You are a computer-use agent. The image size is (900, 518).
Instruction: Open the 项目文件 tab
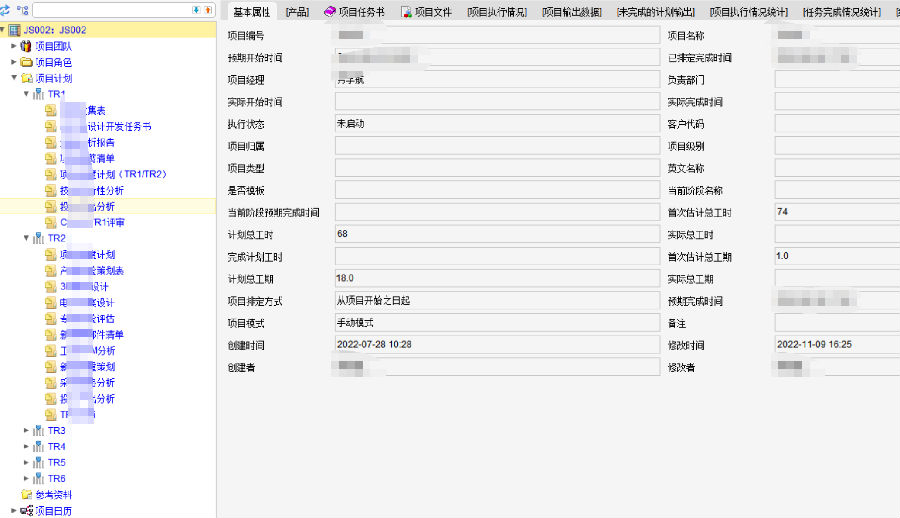coord(427,11)
